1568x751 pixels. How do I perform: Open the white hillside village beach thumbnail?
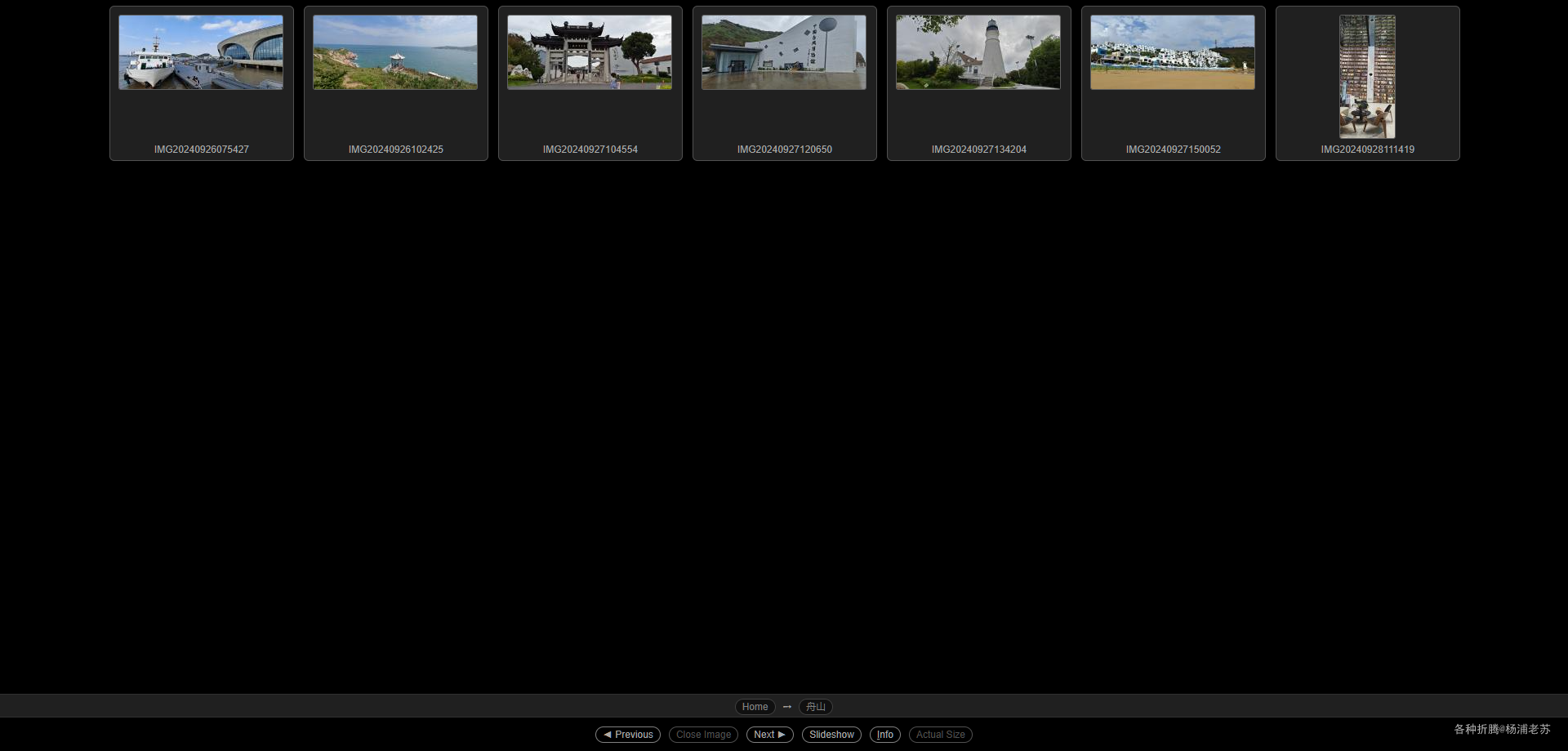(1173, 52)
